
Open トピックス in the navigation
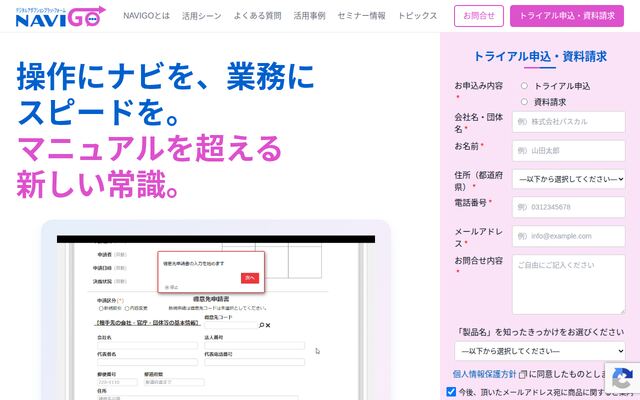tap(418, 16)
